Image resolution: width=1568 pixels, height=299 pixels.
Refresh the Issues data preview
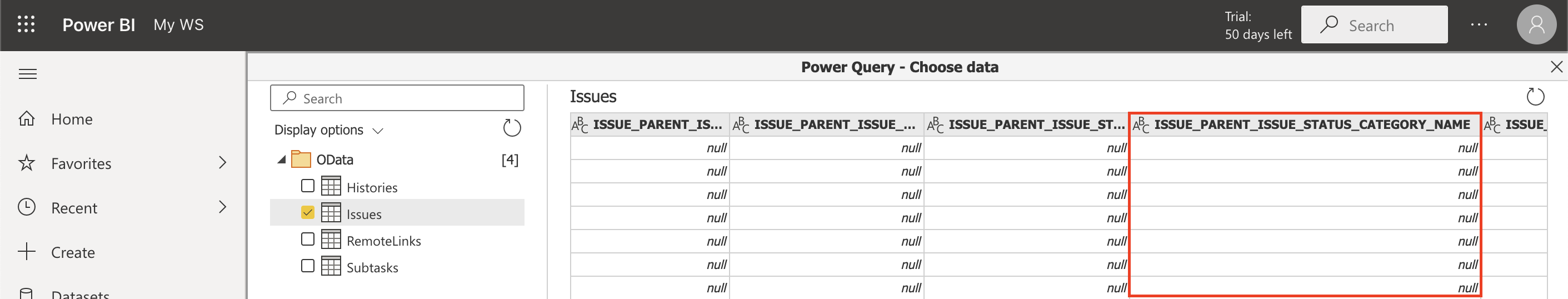tap(1535, 97)
